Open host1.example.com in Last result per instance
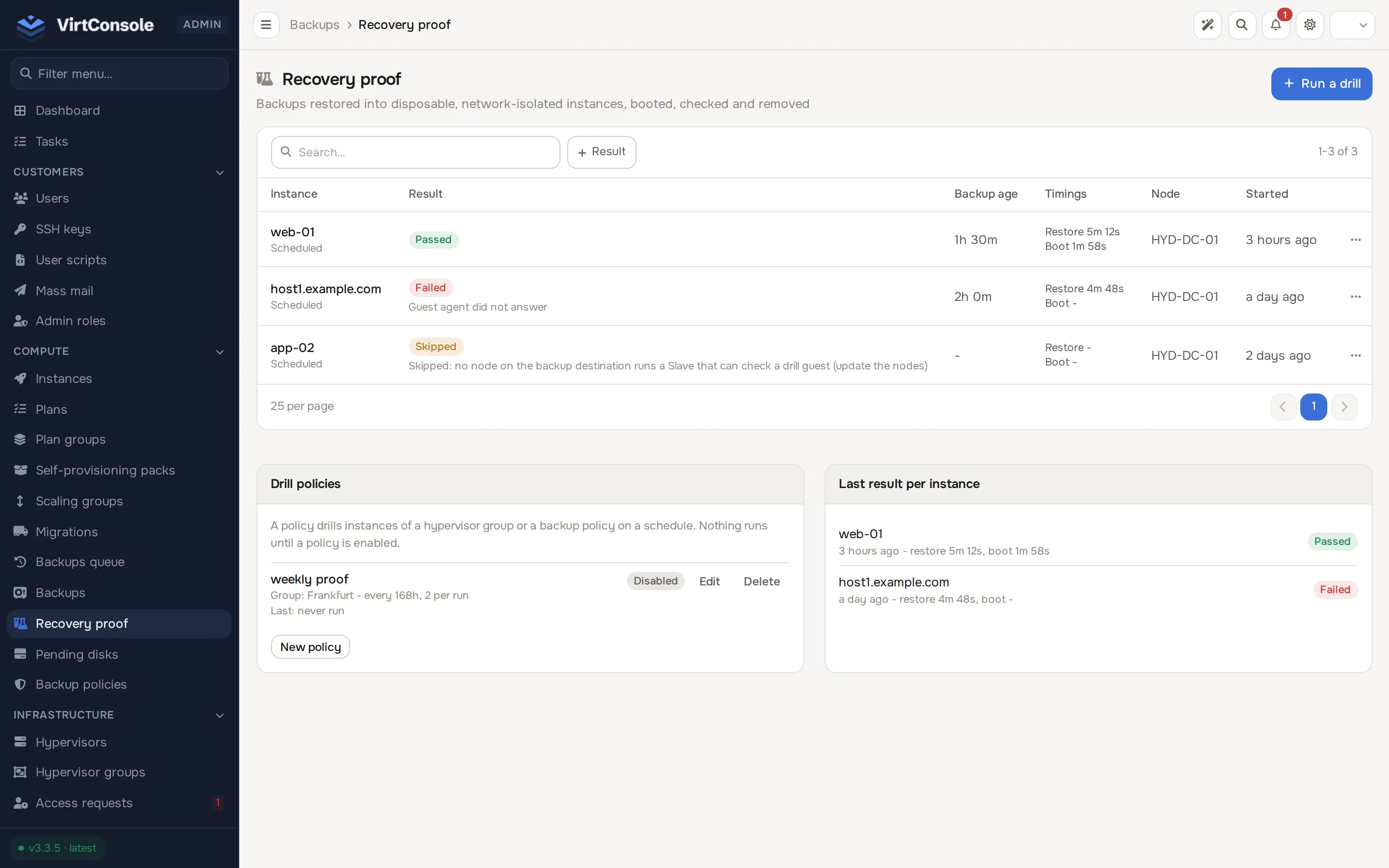Viewport: 1389px width, 868px height. (x=894, y=582)
